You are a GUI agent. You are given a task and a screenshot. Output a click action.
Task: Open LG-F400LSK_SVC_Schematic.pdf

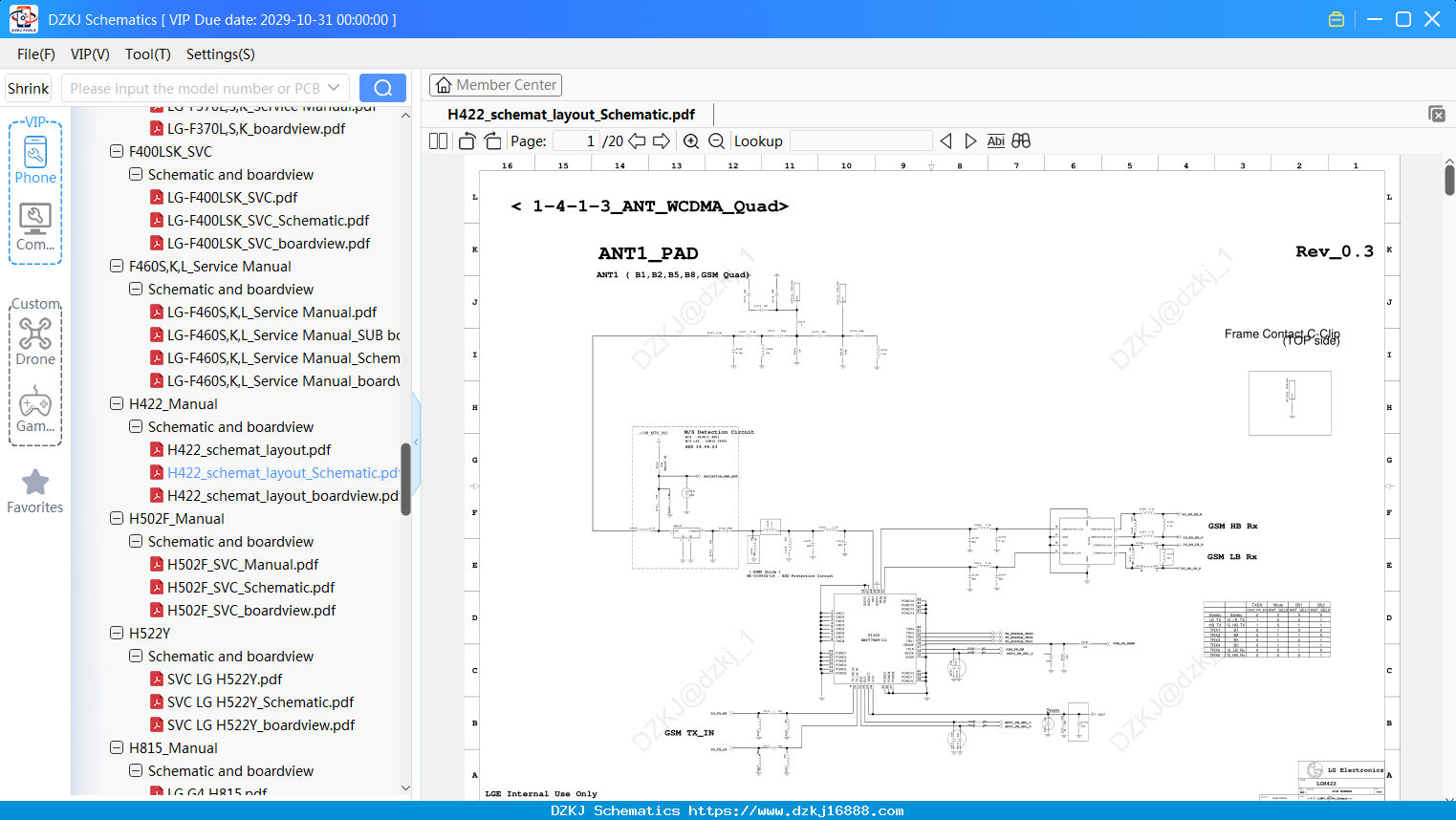point(260,221)
